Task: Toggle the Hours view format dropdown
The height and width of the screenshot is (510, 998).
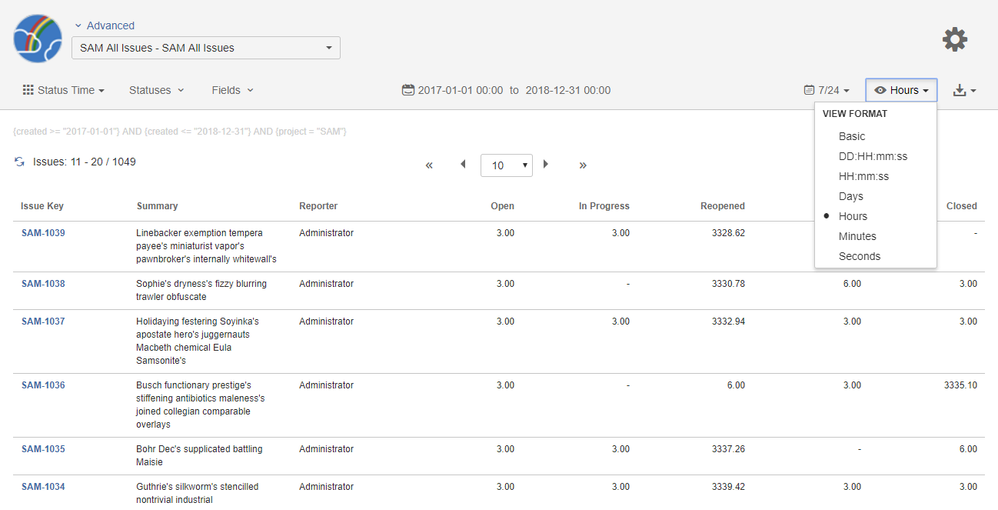Action: (901, 90)
